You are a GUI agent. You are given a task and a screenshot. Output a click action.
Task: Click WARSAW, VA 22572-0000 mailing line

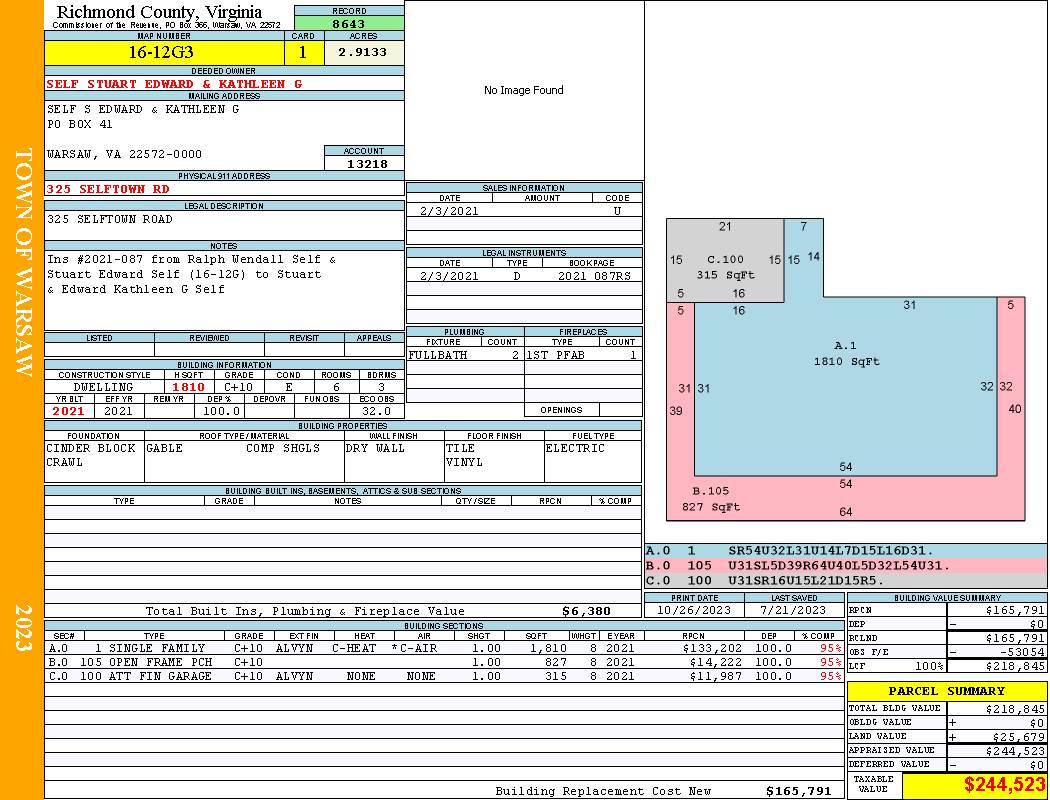click(x=124, y=154)
